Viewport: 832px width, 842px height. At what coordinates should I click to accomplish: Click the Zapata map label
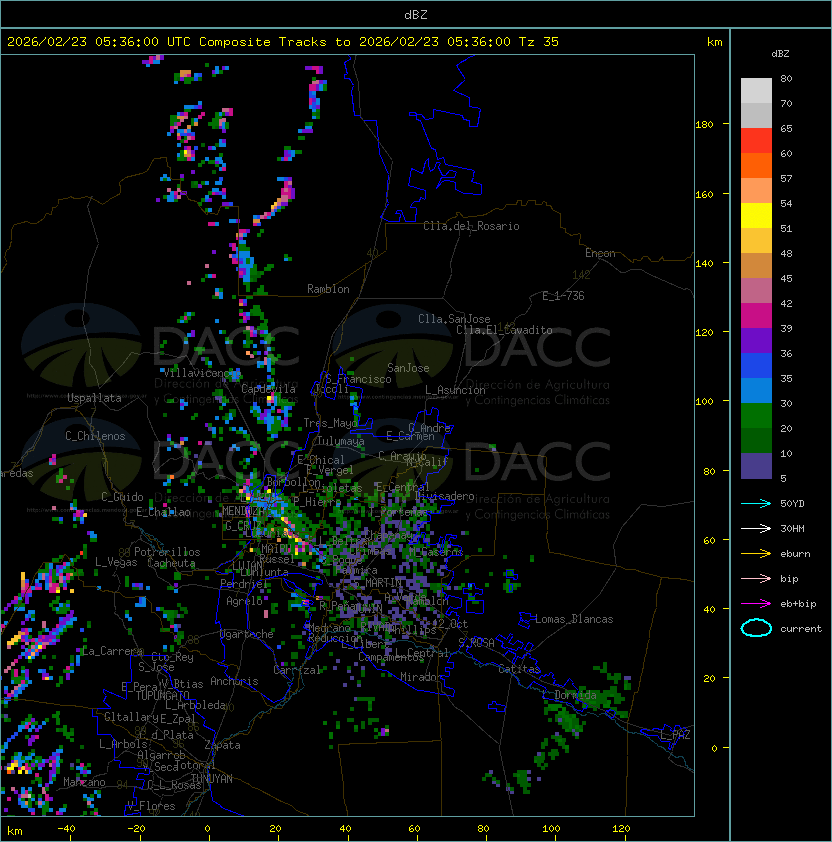pyautogui.click(x=222, y=745)
